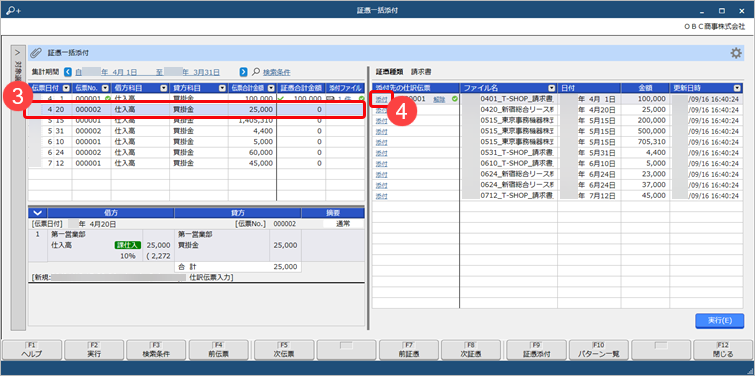Open the 更新日時 column filter dropdown
Screen dimensions: 755x376
(x=737, y=88)
